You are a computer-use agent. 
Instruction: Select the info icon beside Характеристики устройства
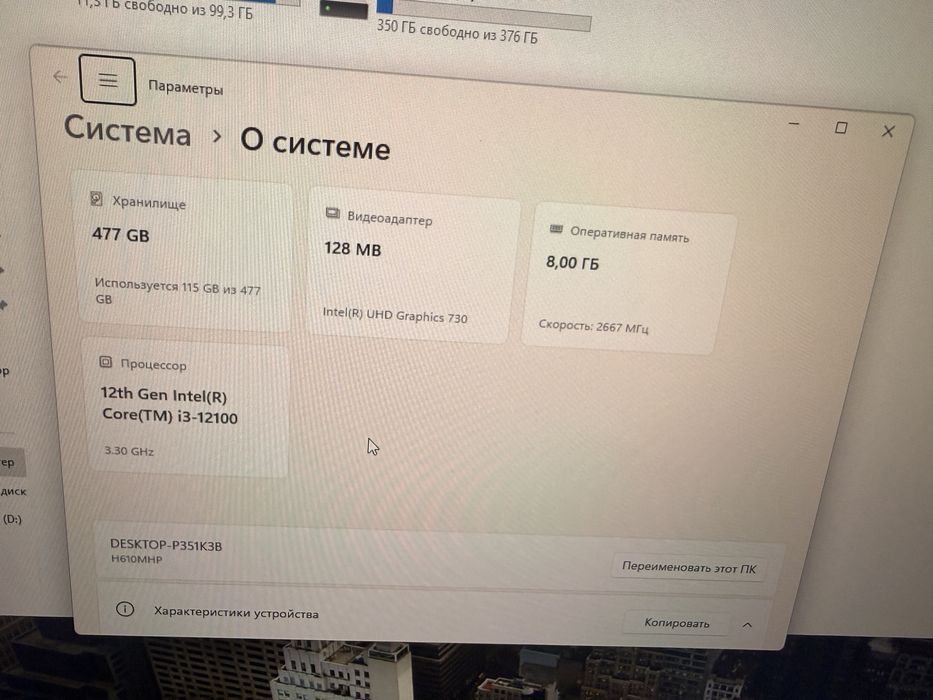click(x=125, y=609)
